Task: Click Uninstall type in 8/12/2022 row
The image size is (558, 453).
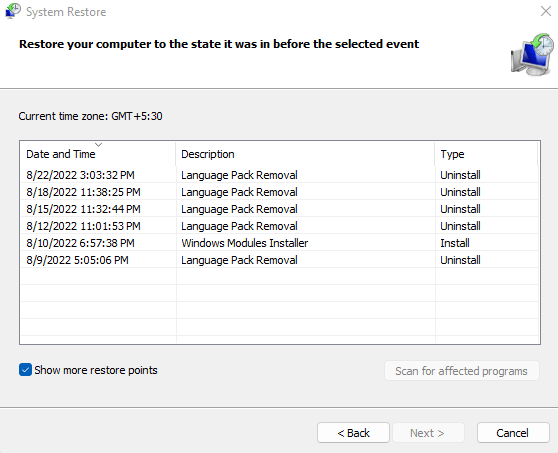Action: pyautogui.click(x=460, y=226)
